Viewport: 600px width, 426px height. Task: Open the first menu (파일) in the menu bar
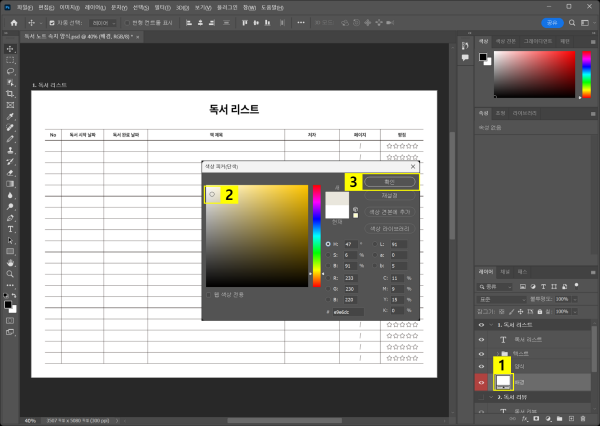coord(24,7)
